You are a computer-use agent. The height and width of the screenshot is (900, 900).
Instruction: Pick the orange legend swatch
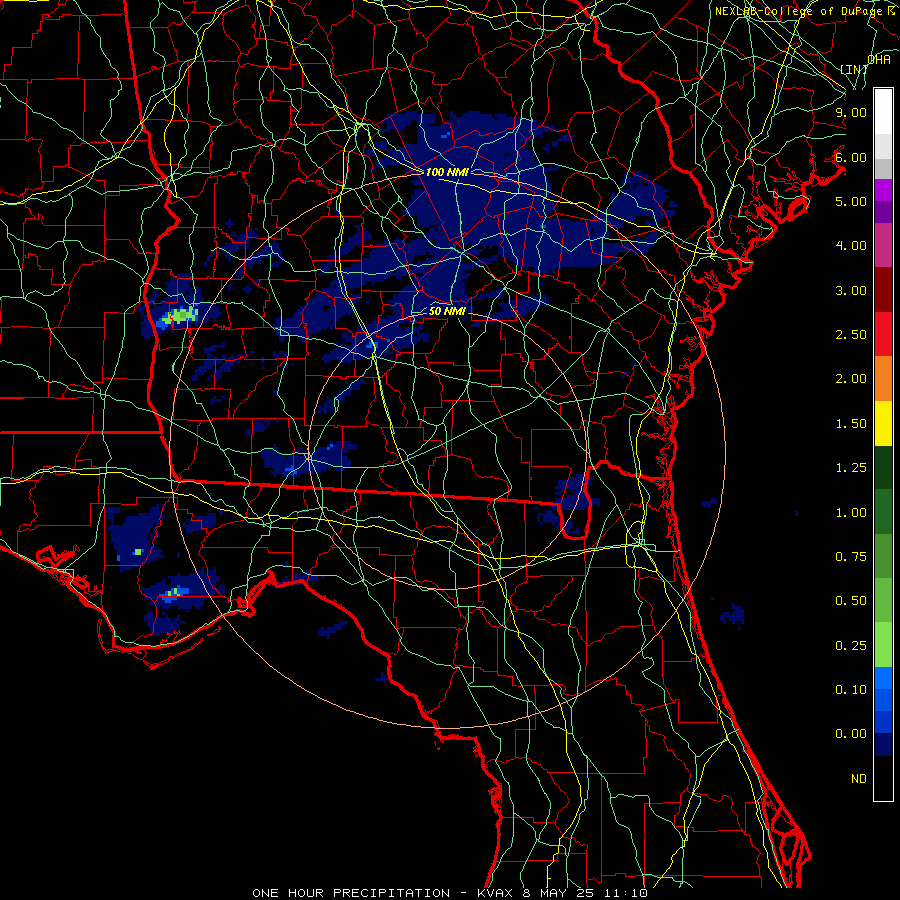[x=883, y=379]
